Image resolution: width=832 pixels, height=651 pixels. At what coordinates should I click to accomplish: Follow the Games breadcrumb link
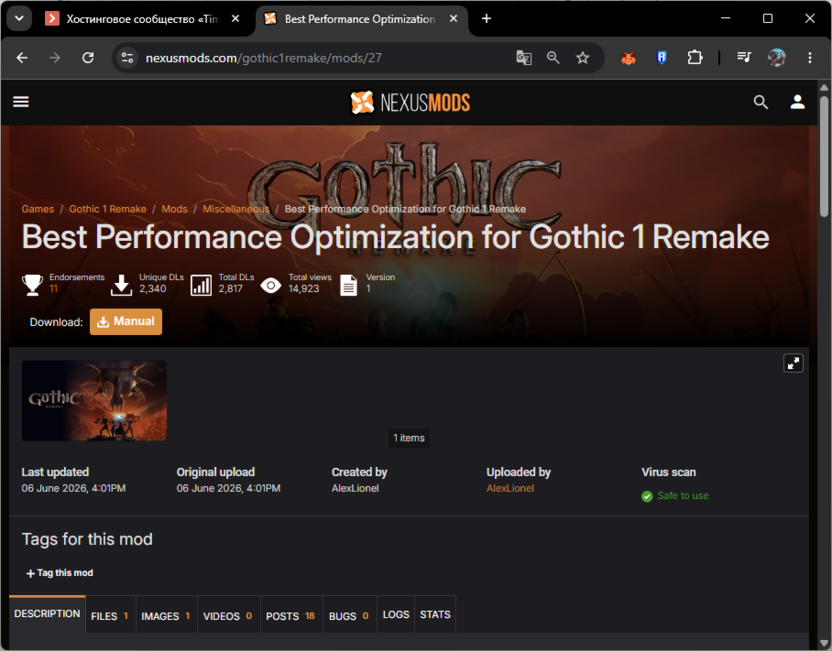(38, 209)
